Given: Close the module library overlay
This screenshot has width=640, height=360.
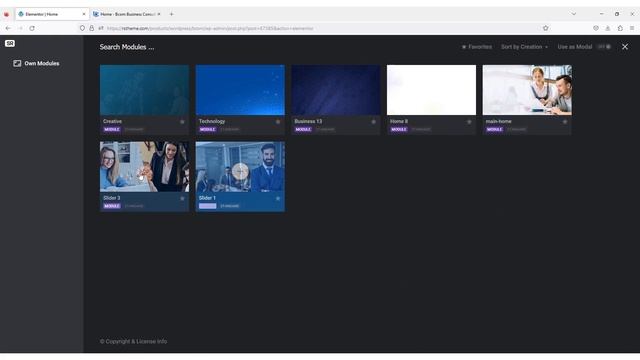Looking at the screenshot, I should tap(625, 47).
